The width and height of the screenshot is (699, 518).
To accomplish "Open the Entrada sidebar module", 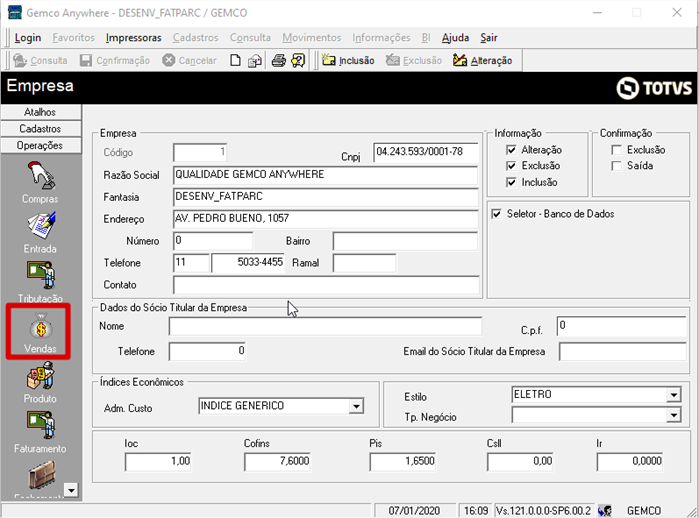I will [x=40, y=233].
